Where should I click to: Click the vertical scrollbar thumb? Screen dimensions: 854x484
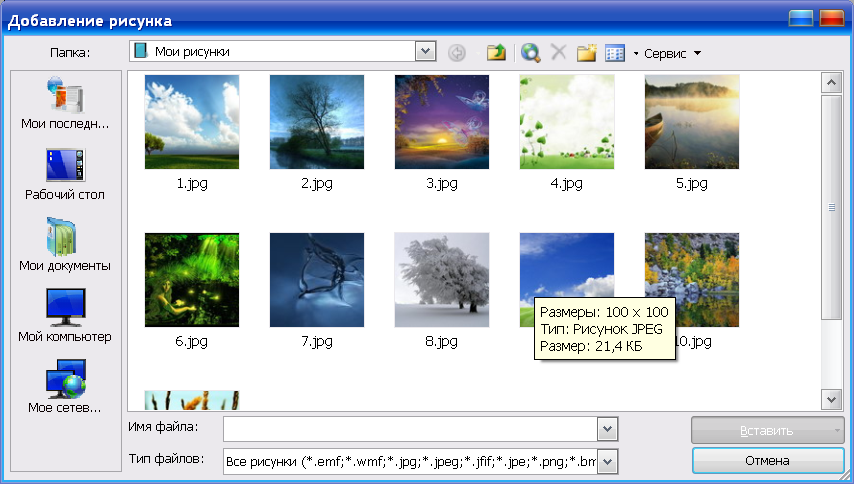pyautogui.click(x=831, y=207)
